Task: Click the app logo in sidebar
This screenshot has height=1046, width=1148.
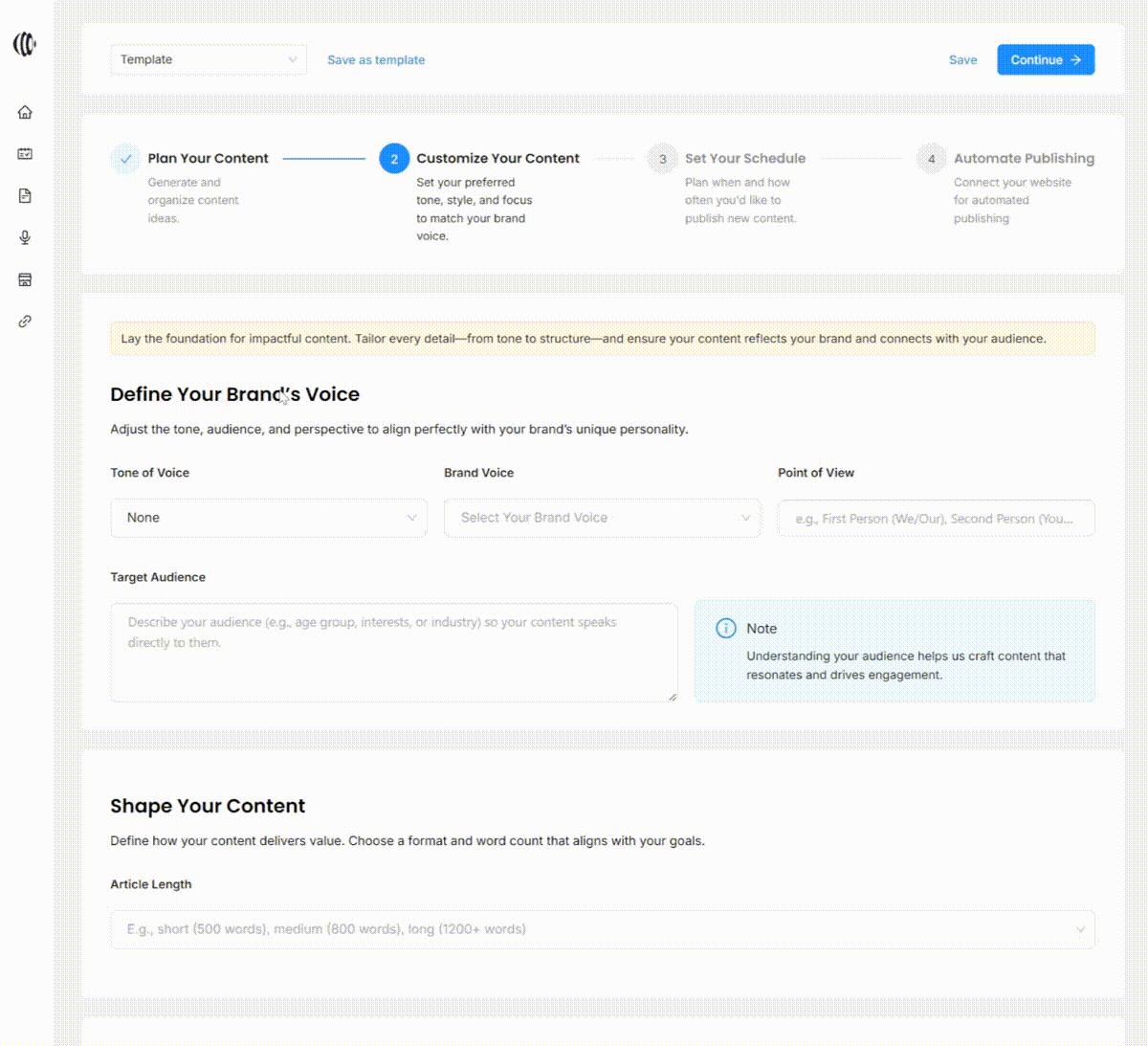Action: (25, 44)
